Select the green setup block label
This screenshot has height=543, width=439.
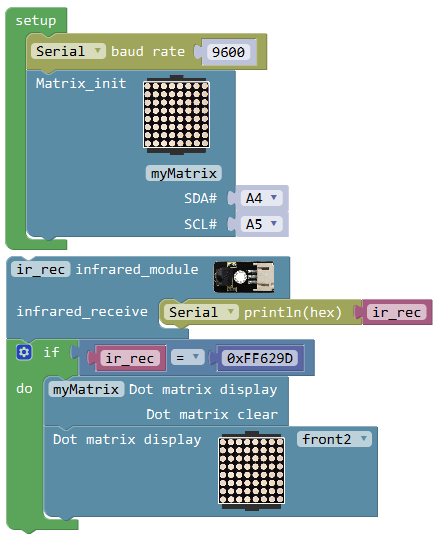point(36,20)
